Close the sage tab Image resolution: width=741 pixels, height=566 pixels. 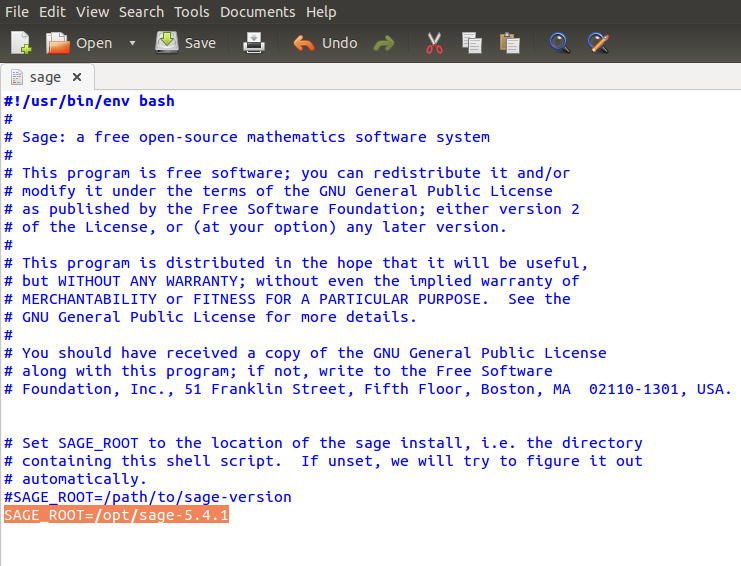pyautogui.click(x=77, y=77)
